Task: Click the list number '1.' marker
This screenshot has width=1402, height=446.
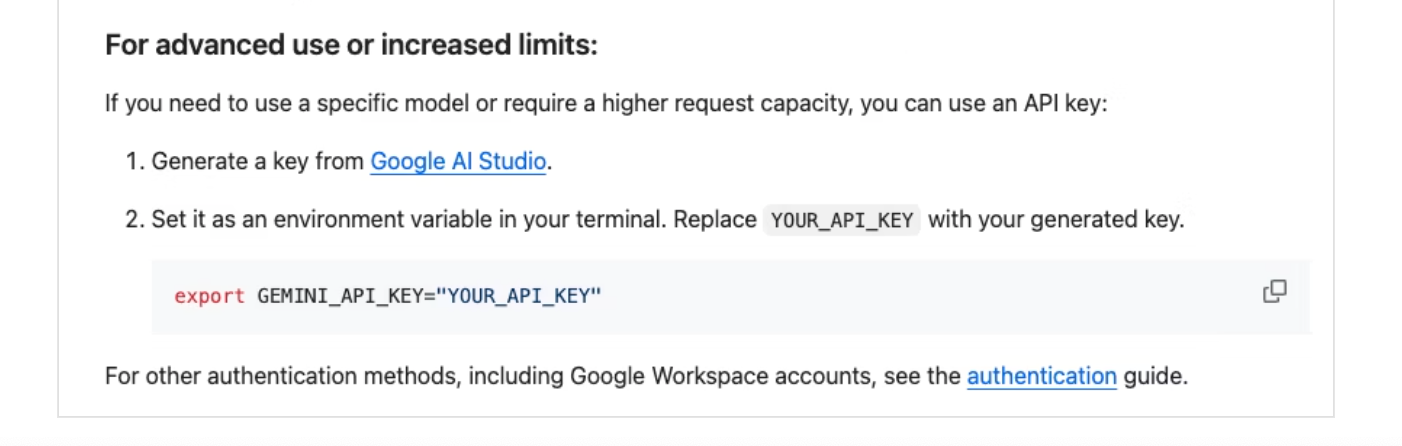Action: click(x=135, y=161)
